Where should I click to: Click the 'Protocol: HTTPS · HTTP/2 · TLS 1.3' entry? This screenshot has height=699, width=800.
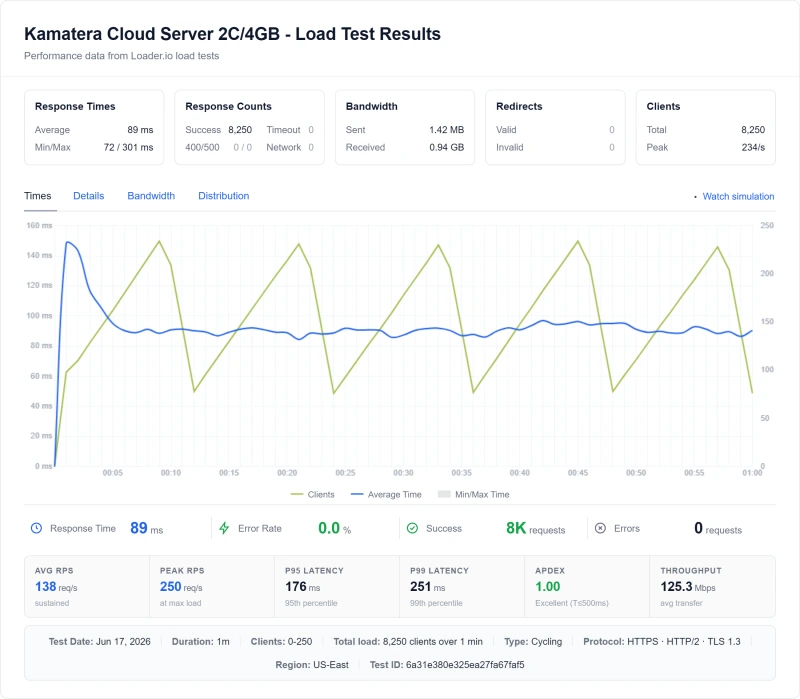click(662, 641)
